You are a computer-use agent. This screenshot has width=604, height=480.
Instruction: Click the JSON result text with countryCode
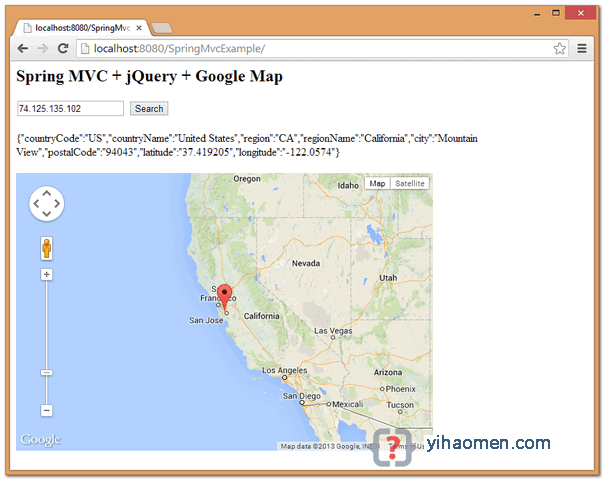247,145
